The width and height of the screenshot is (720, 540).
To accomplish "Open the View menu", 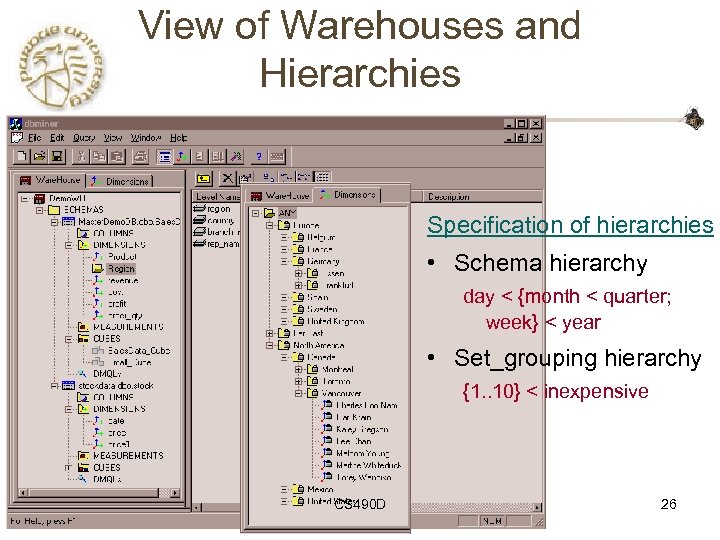I will (112, 138).
